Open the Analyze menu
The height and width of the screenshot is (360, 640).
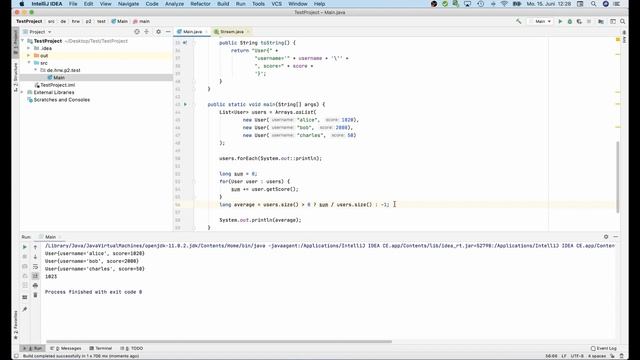(174, 4)
